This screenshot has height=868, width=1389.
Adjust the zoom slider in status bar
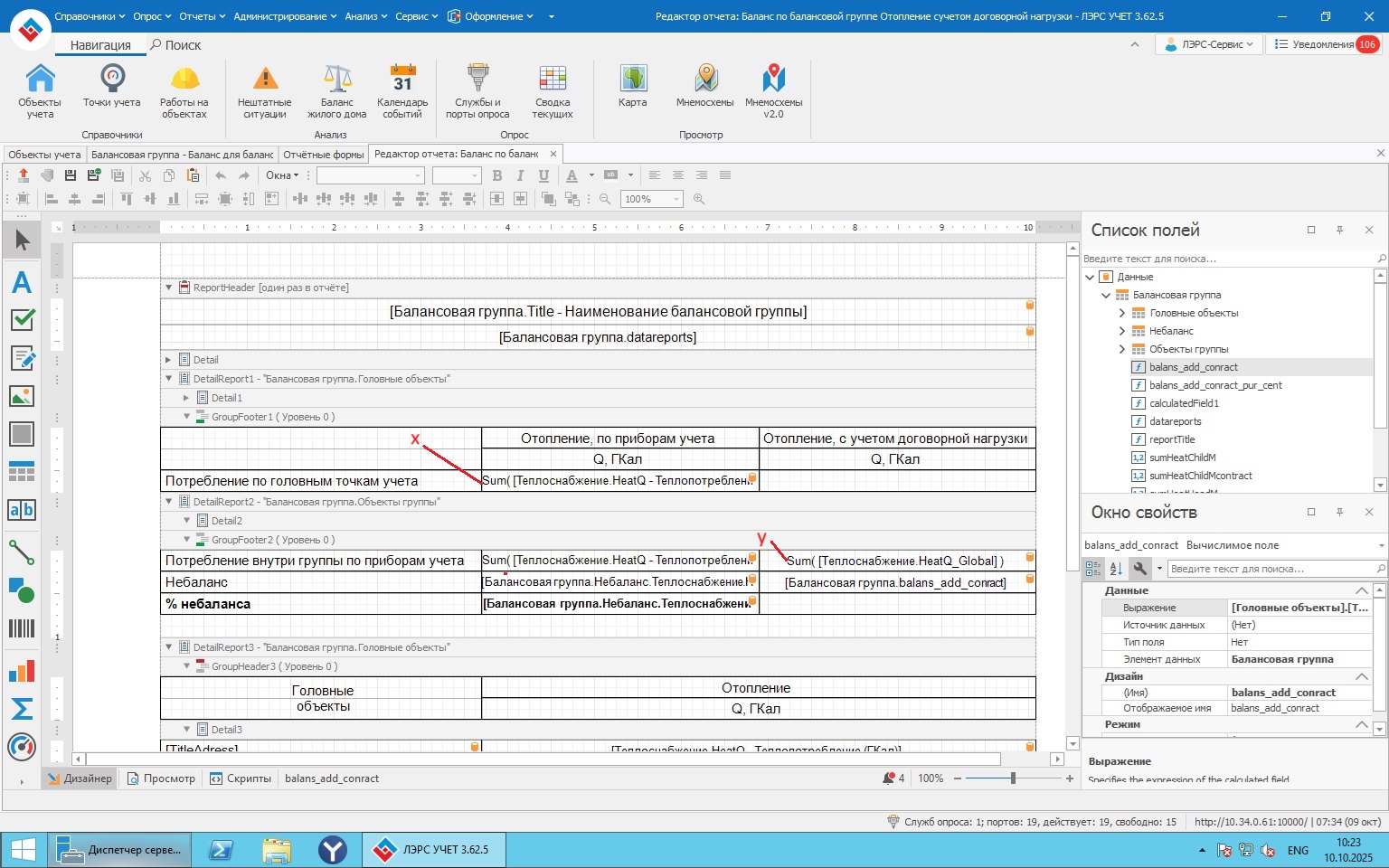click(1013, 778)
